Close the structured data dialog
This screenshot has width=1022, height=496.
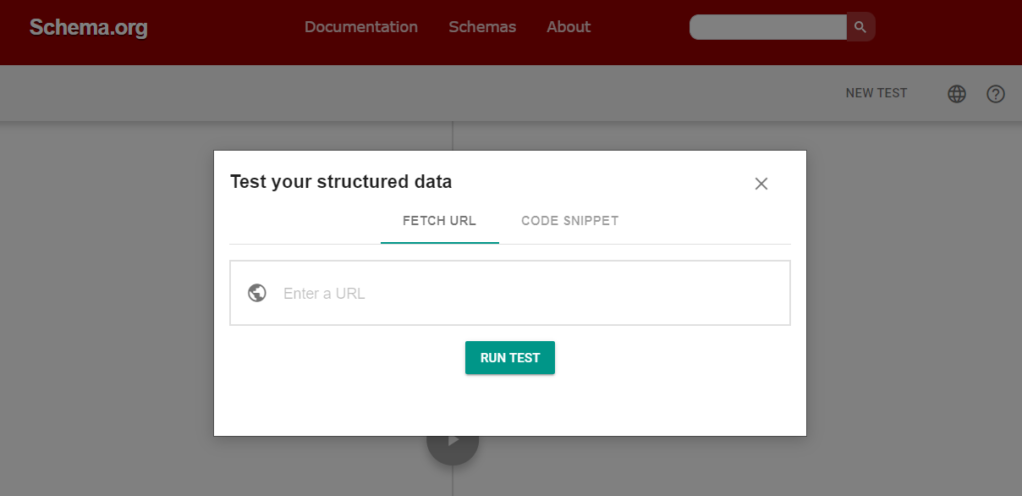click(761, 183)
